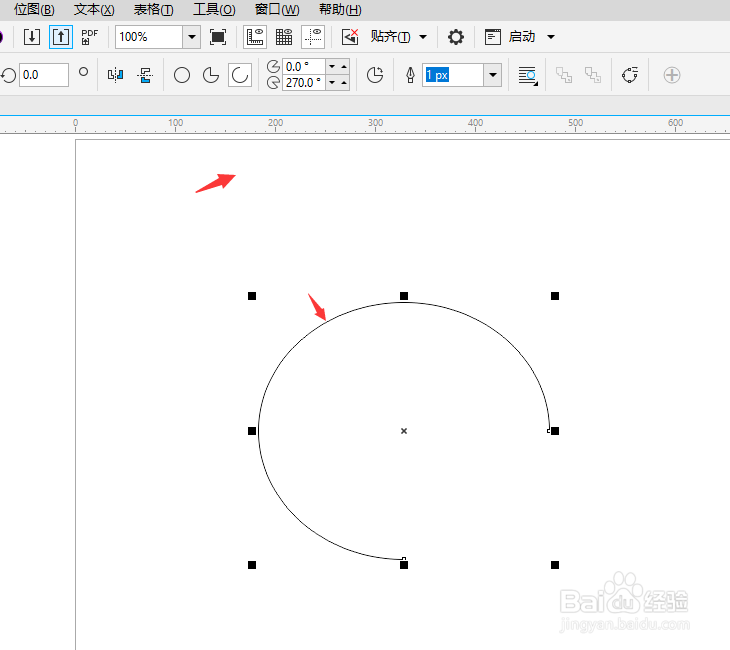Click the outline pen icon

point(410,75)
